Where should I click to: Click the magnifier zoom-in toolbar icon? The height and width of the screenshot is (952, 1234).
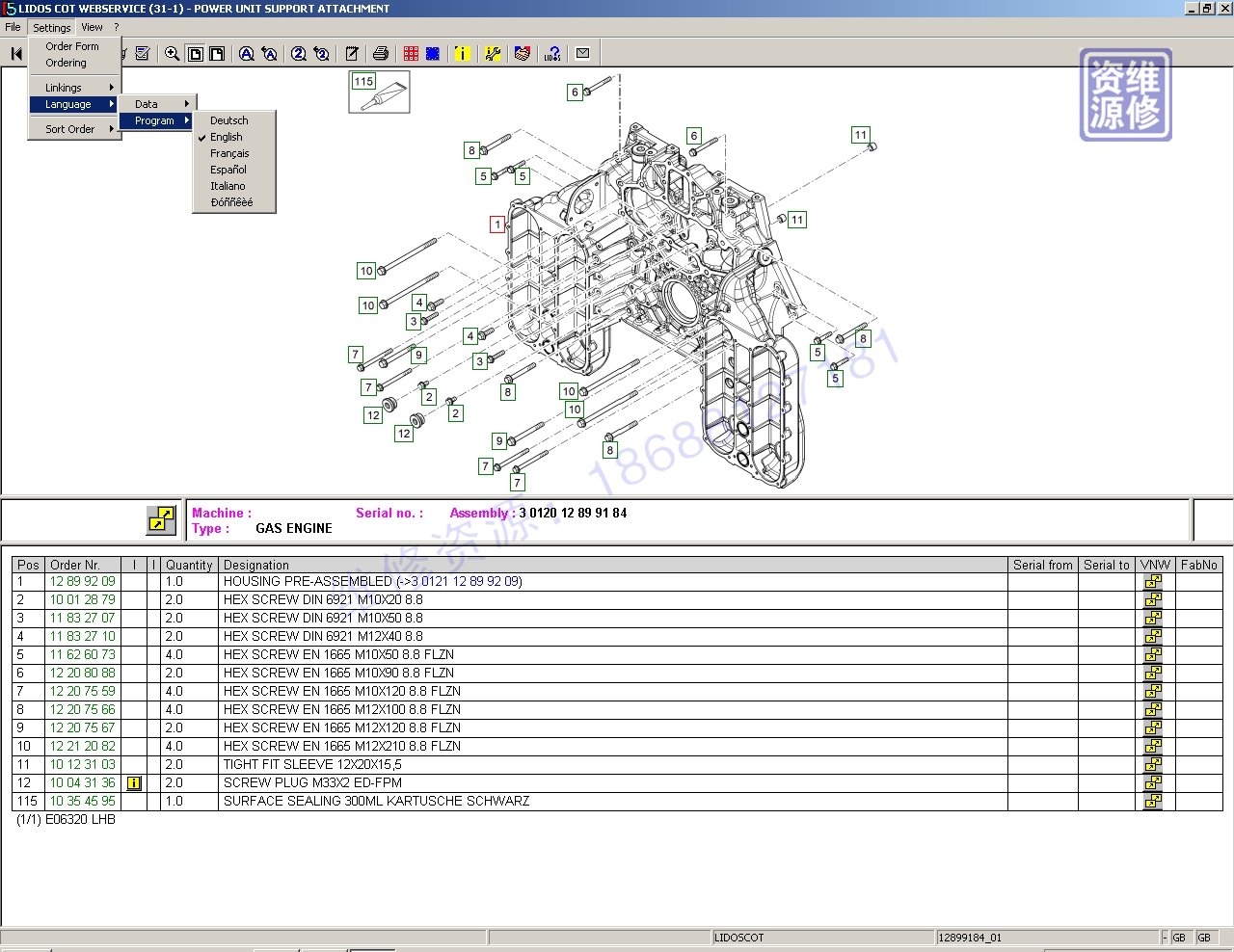point(172,54)
